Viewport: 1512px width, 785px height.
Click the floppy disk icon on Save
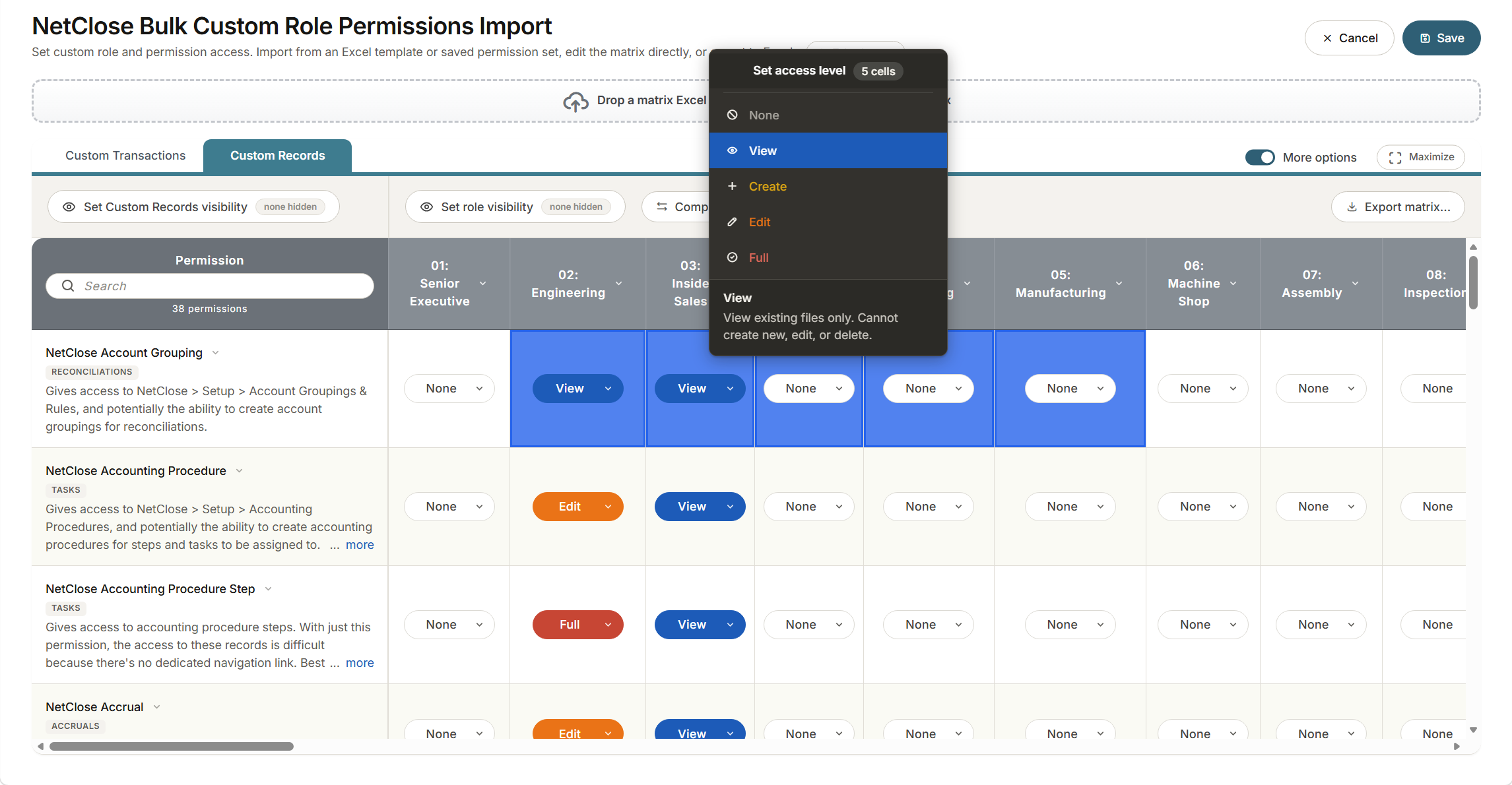(x=1425, y=38)
